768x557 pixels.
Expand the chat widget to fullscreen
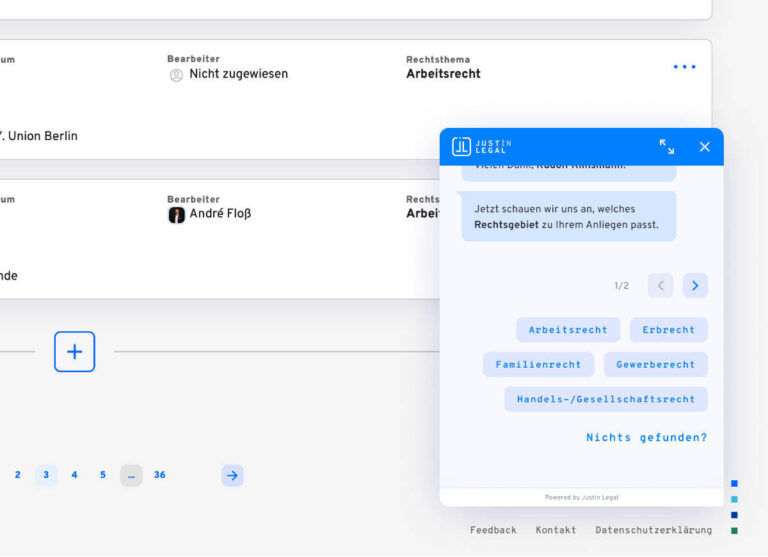point(667,147)
